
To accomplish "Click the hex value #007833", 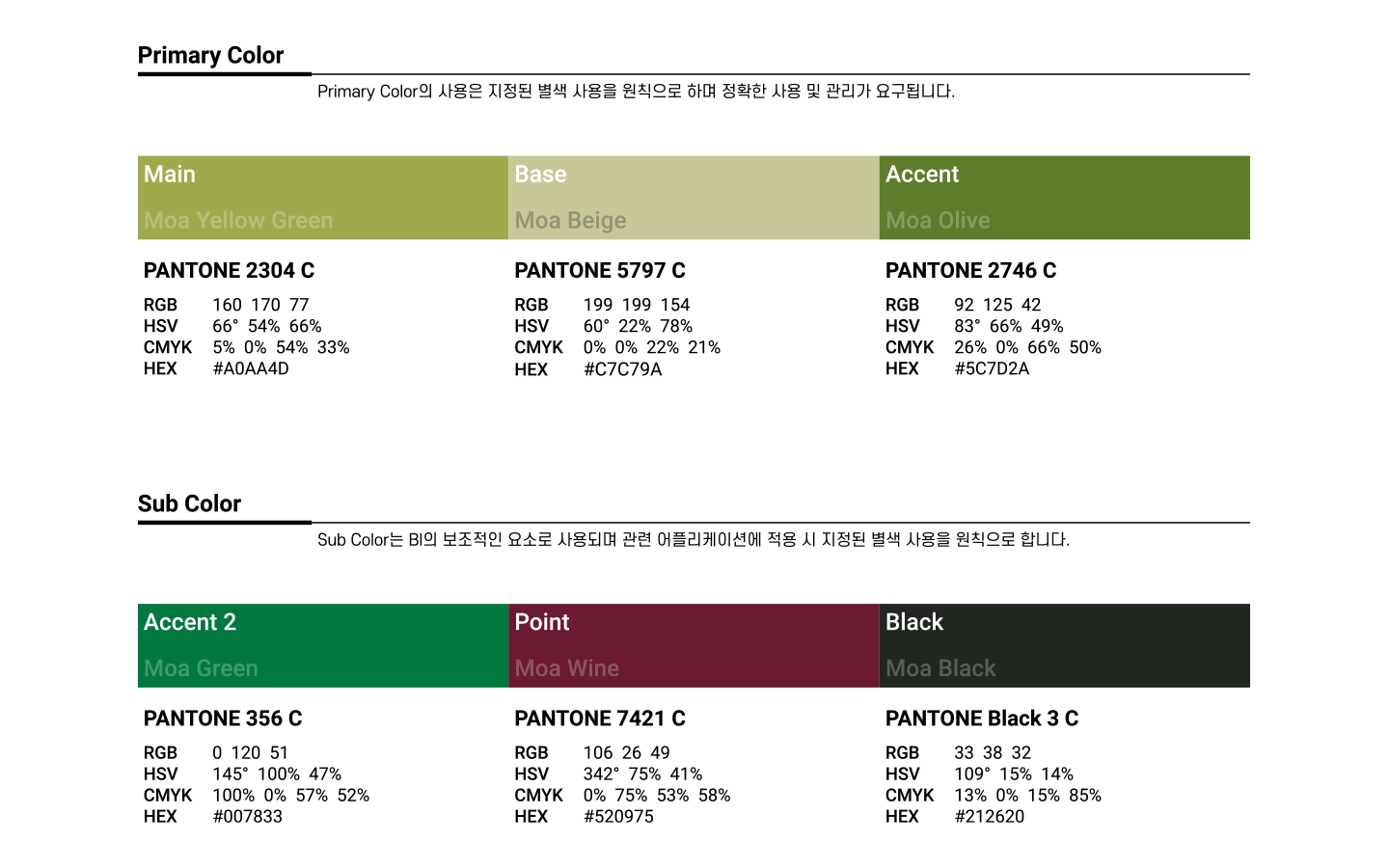I will click(248, 817).
